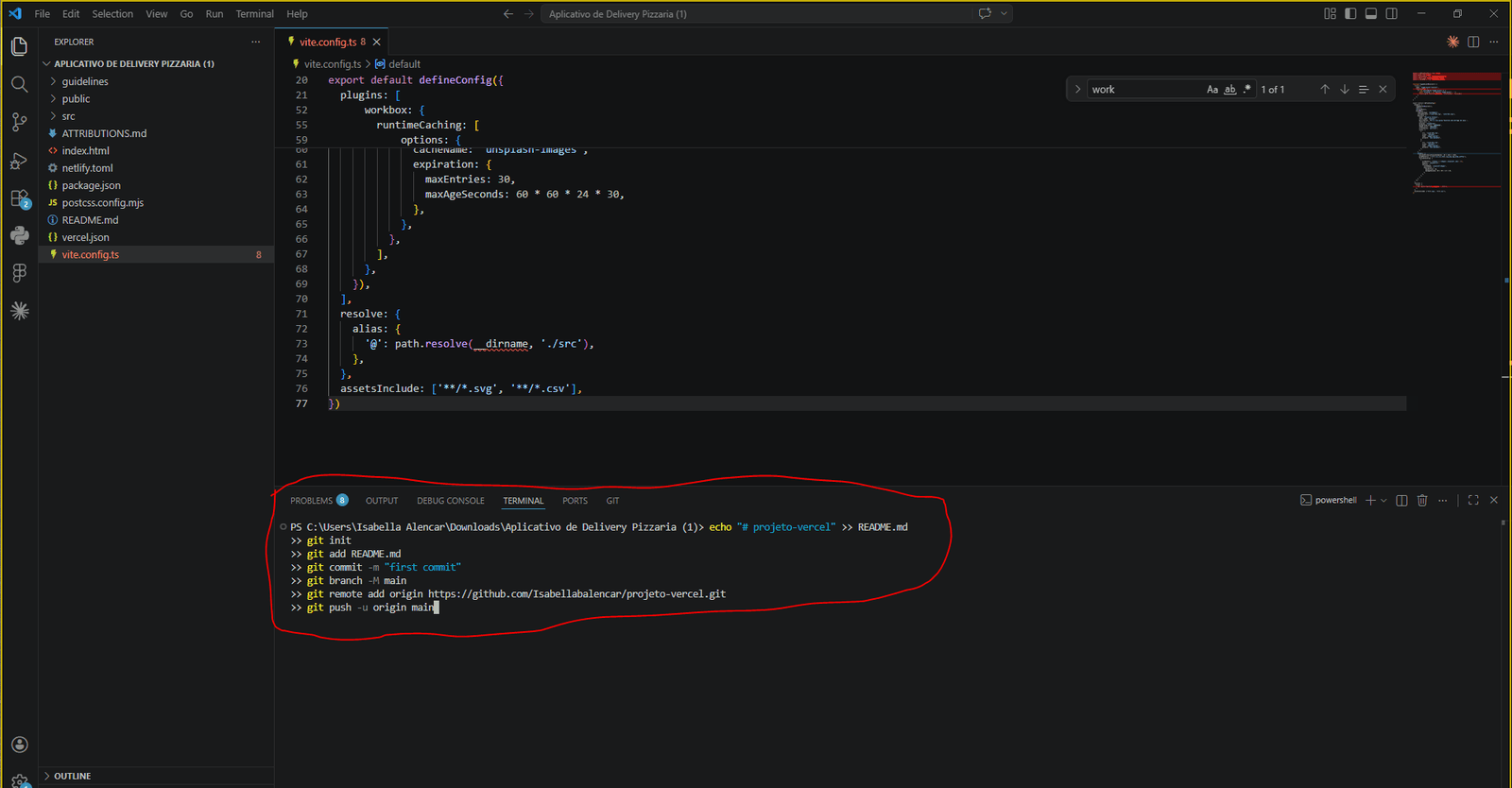Image resolution: width=1512 pixels, height=788 pixels.
Task: Switch to the Problems tab
Action: 312,501
